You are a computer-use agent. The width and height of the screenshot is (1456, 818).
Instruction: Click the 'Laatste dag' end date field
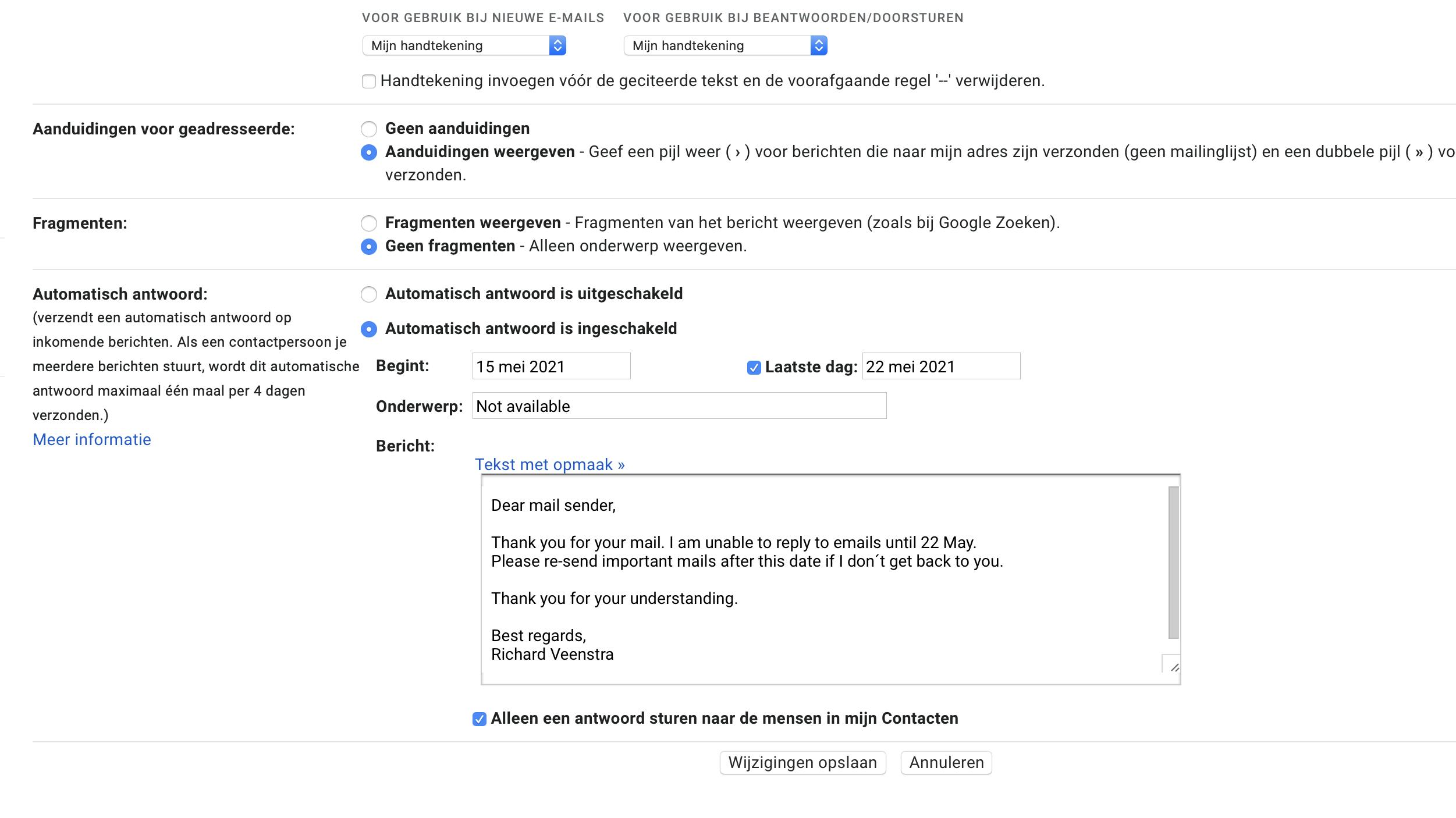[941, 367]
